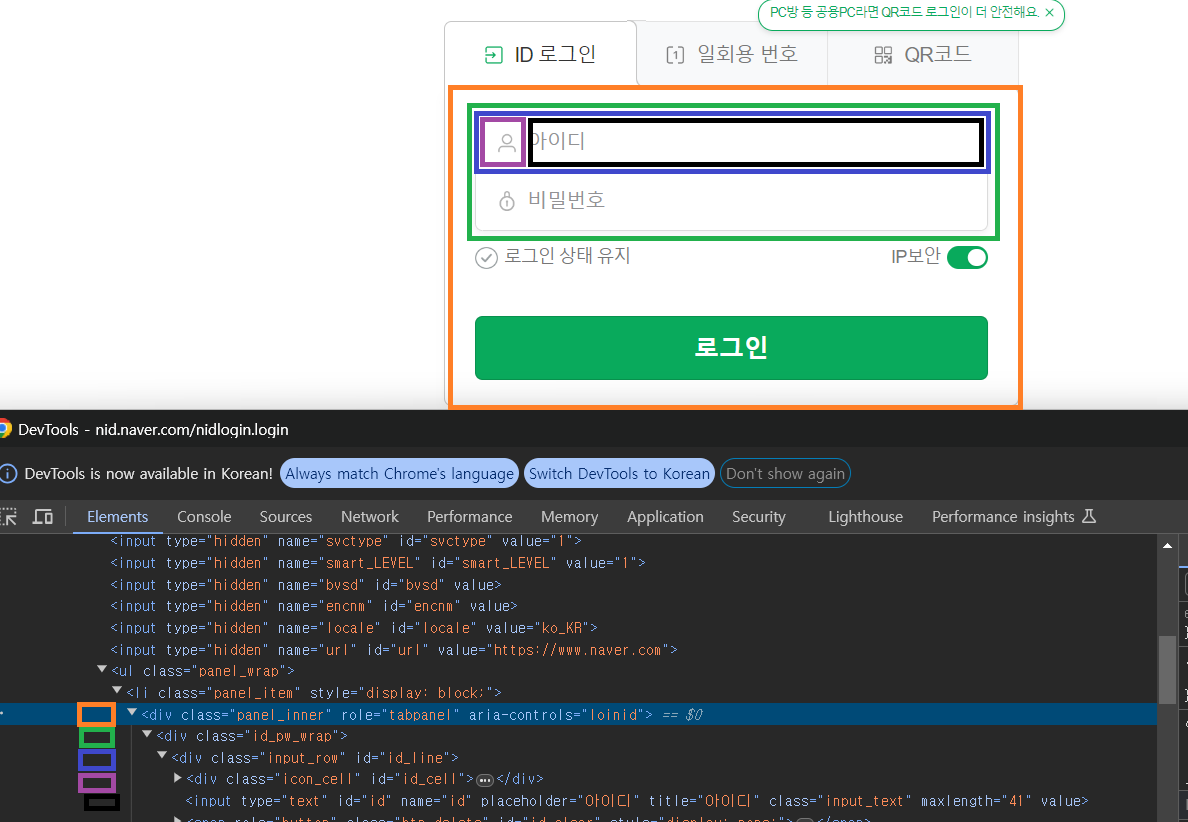Click Always match Chrome's language
Image resolution: width=1188 pixels, height=822 pixels.
tap(399, 474)
